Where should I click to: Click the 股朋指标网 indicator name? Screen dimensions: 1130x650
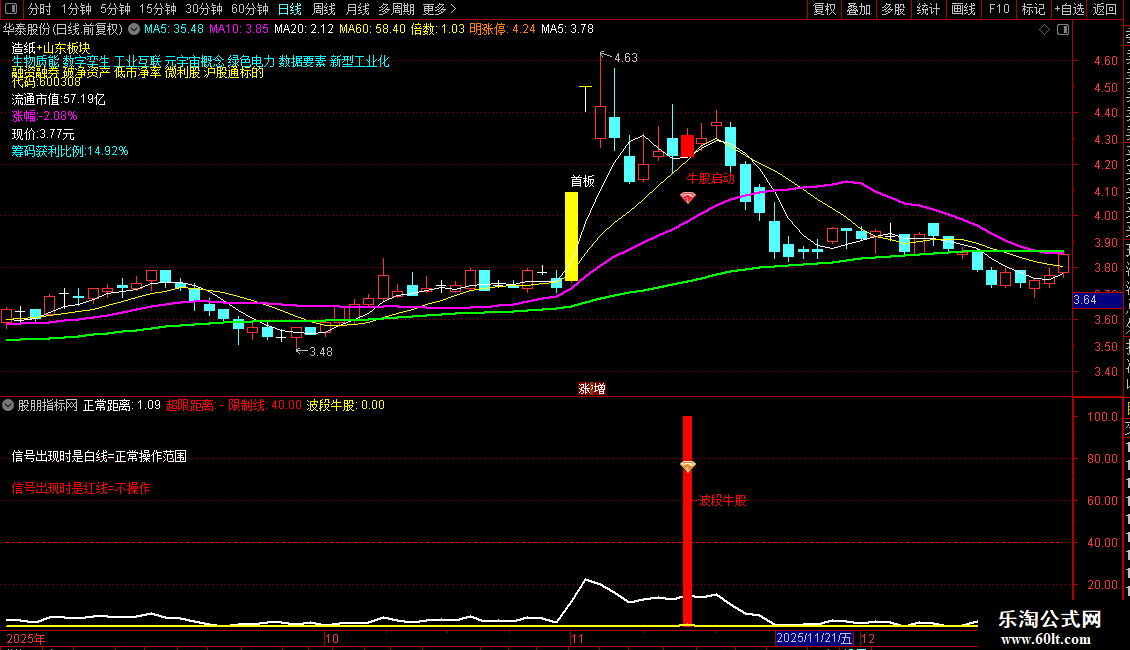(48, 406)
